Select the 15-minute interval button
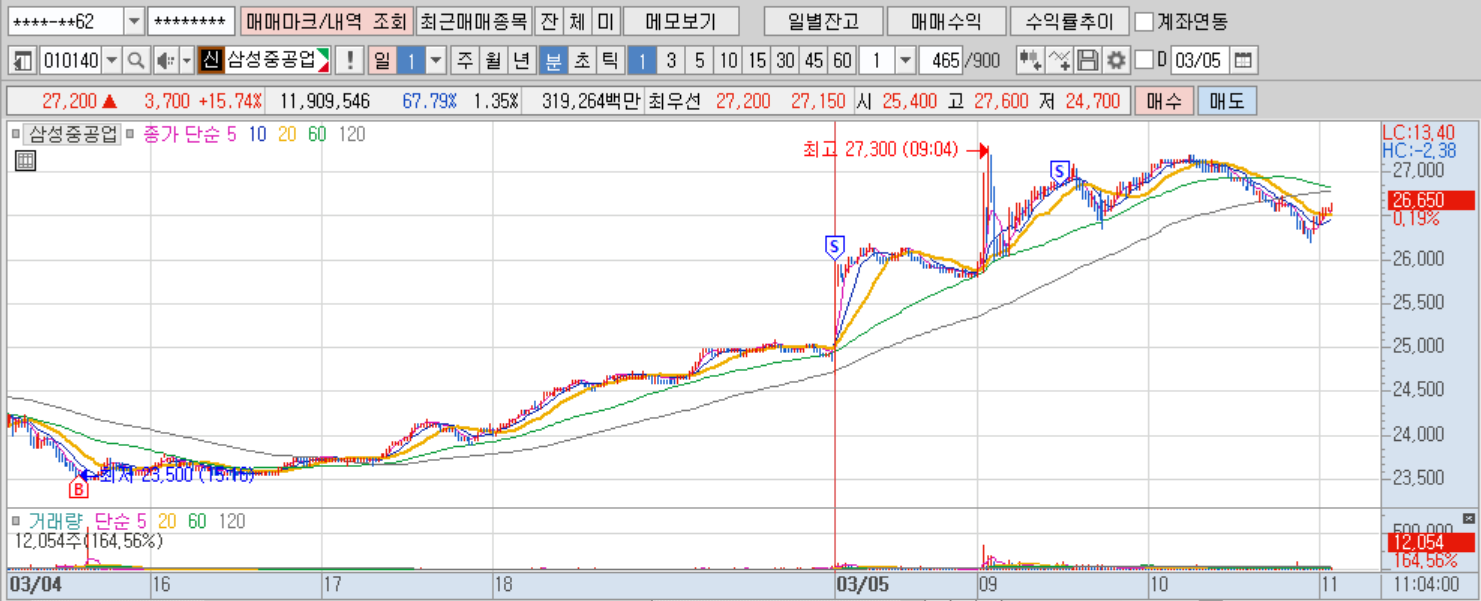Viewport: 1481px width, 601px height. point(757,60)
